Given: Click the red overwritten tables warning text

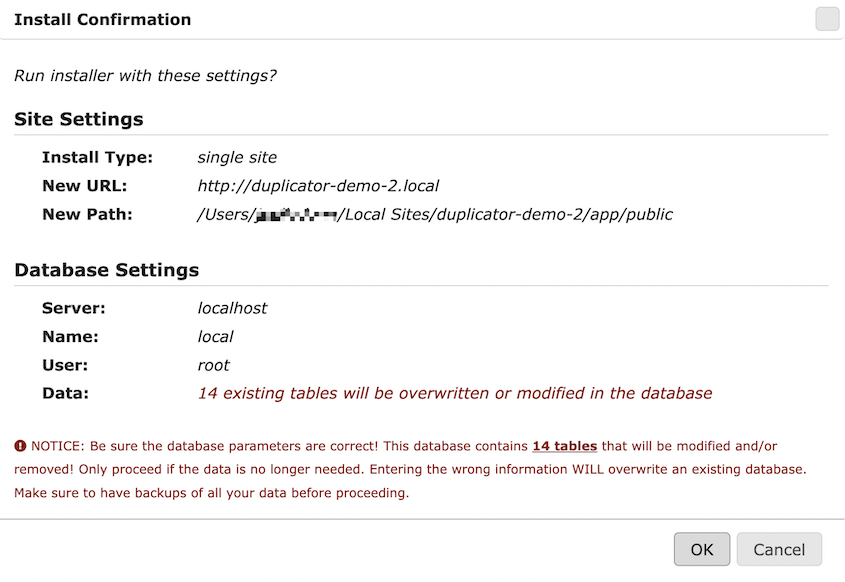Looking at the screenshot, I should click(455, 393).
